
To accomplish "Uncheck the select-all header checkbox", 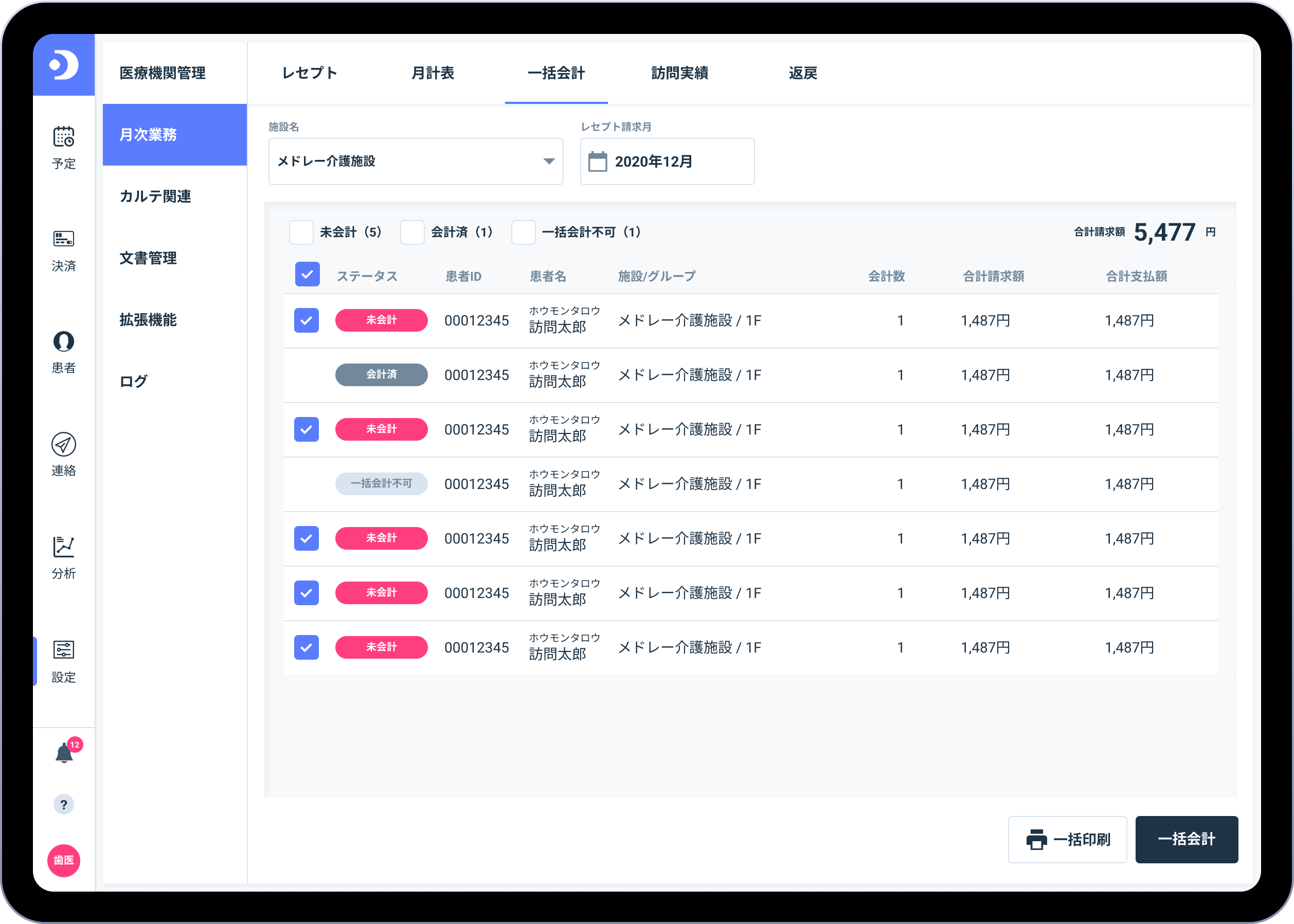I will point(307,275).
